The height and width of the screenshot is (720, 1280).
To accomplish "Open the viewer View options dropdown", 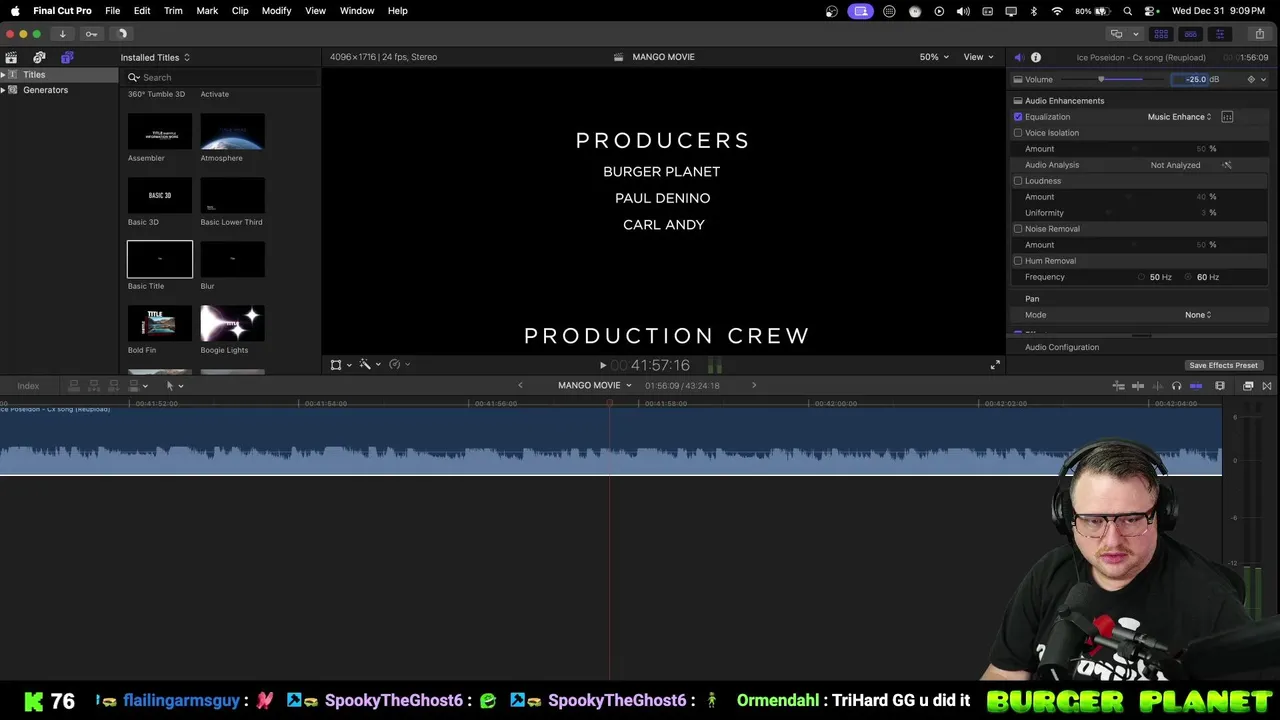I will coord(978,57).
